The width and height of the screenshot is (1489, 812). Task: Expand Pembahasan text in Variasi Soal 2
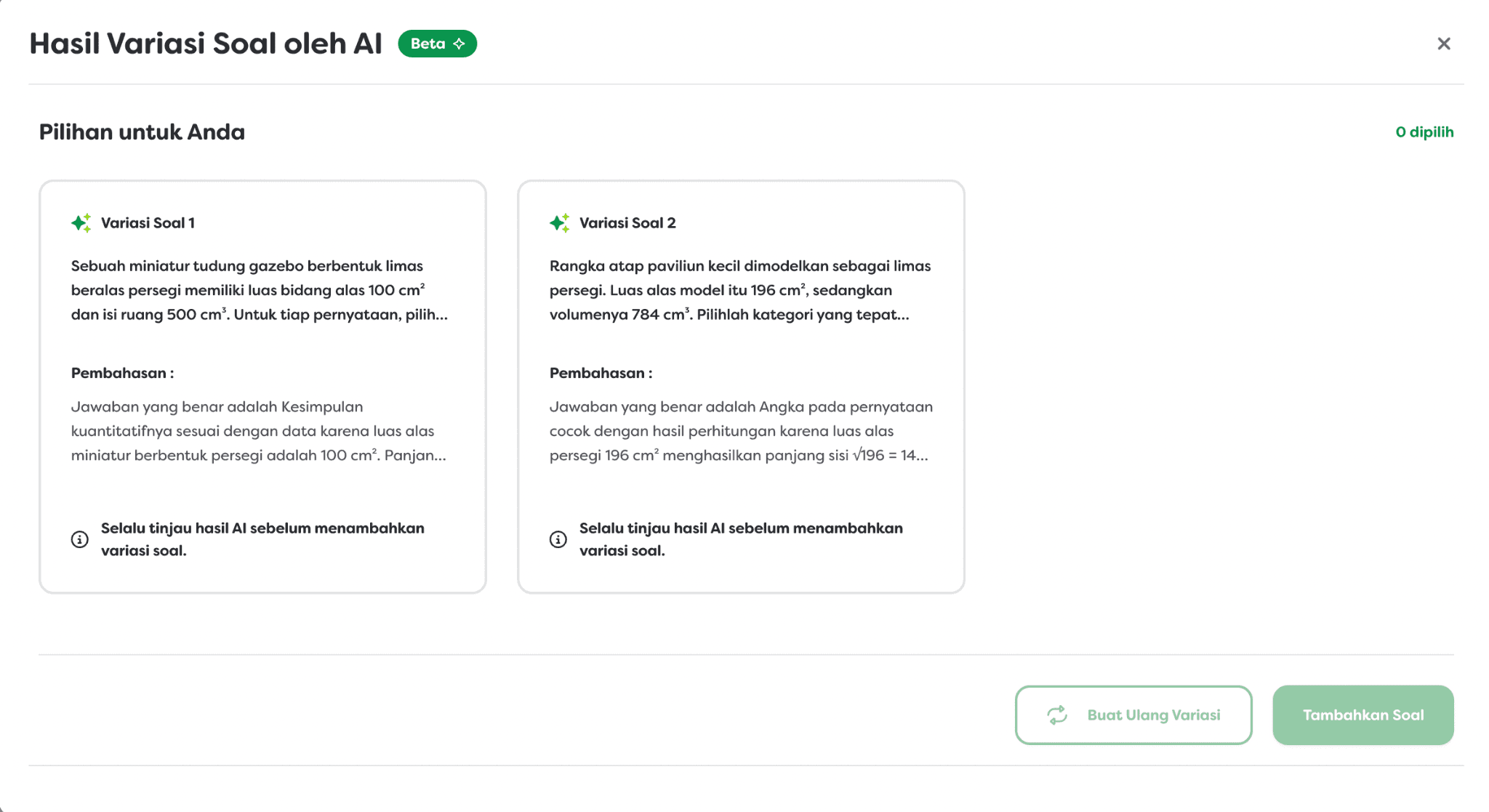pyautogui.click(x=741, y=431)
